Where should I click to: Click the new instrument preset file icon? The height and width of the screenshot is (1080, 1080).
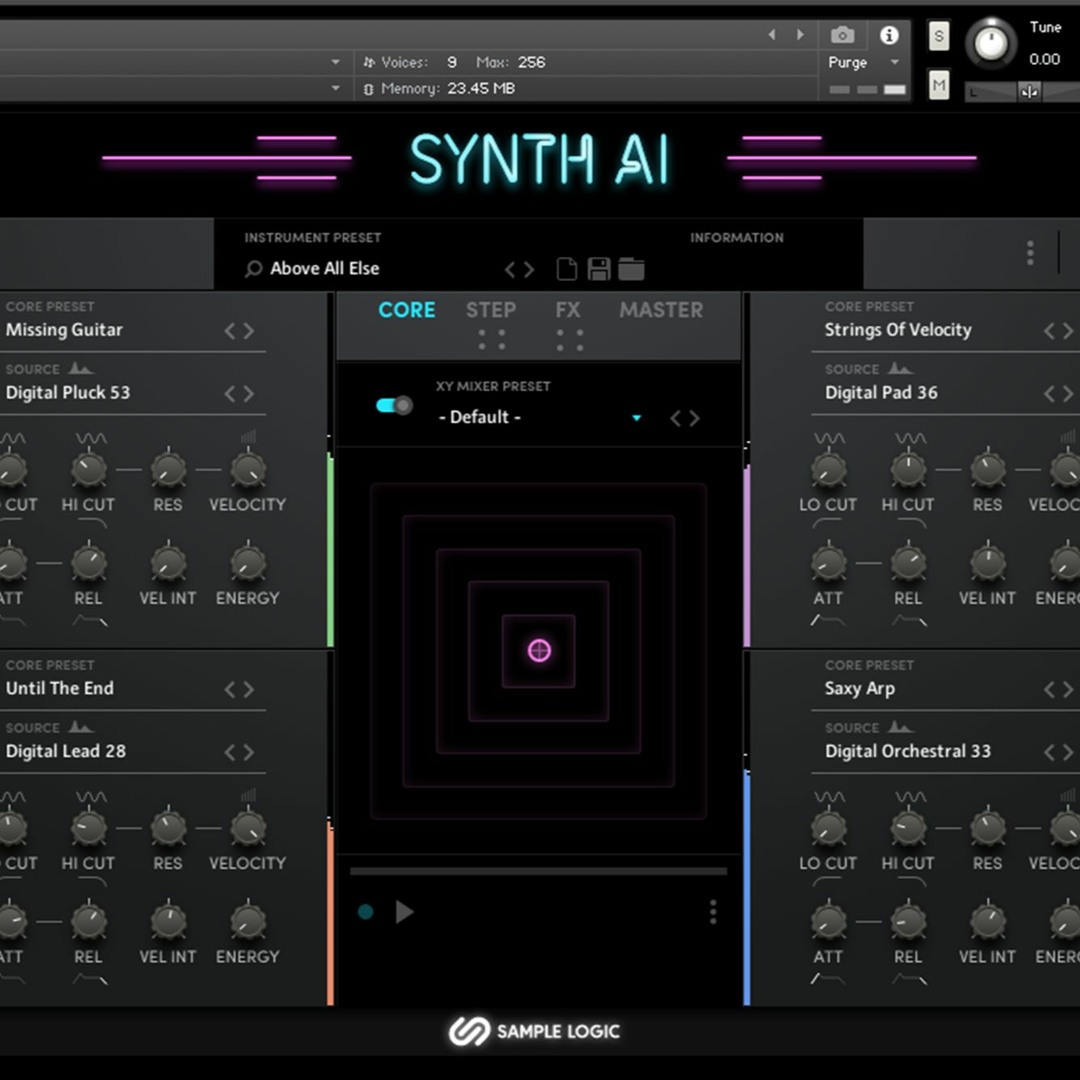point(567,268)
